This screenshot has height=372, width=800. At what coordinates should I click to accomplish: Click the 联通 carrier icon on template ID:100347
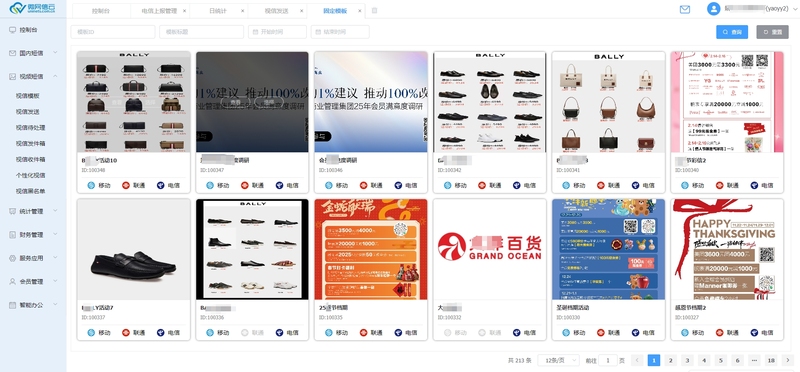click(244, 185)
